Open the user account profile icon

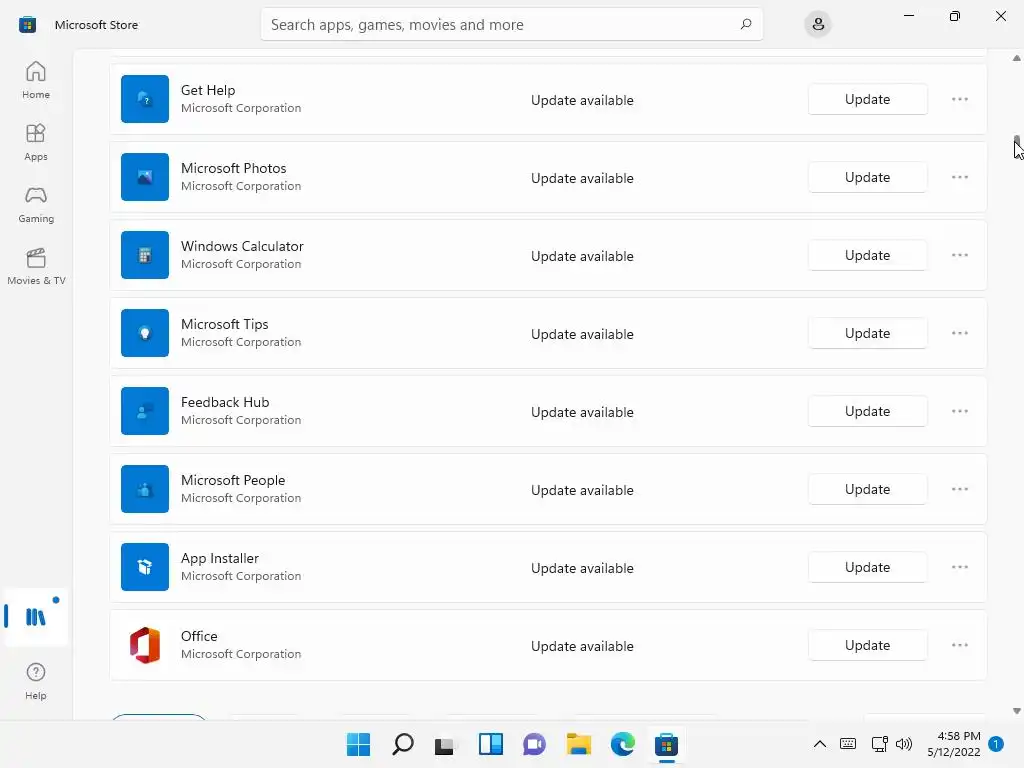point(818,25)
